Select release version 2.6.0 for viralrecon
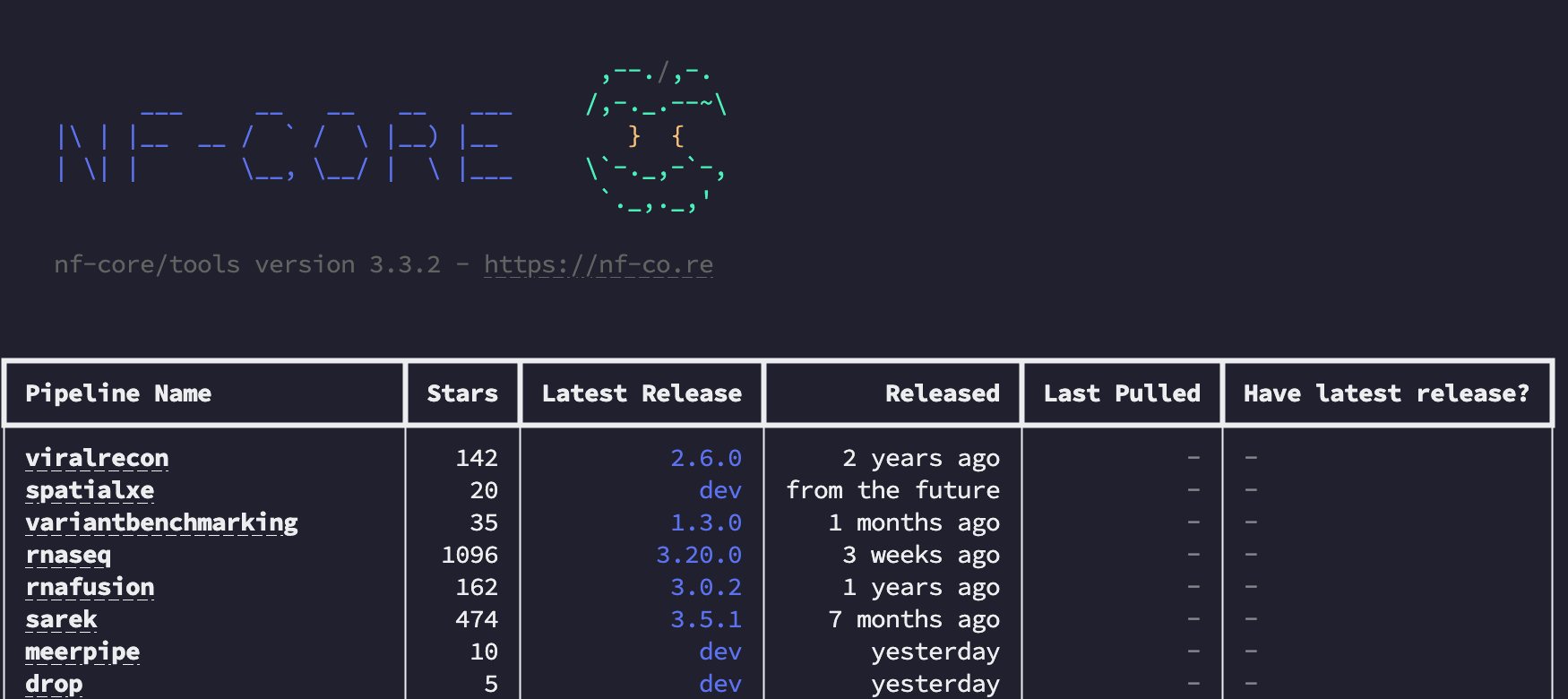The height and width of the screenshot is (699, 1568). (x=706, y=458)
